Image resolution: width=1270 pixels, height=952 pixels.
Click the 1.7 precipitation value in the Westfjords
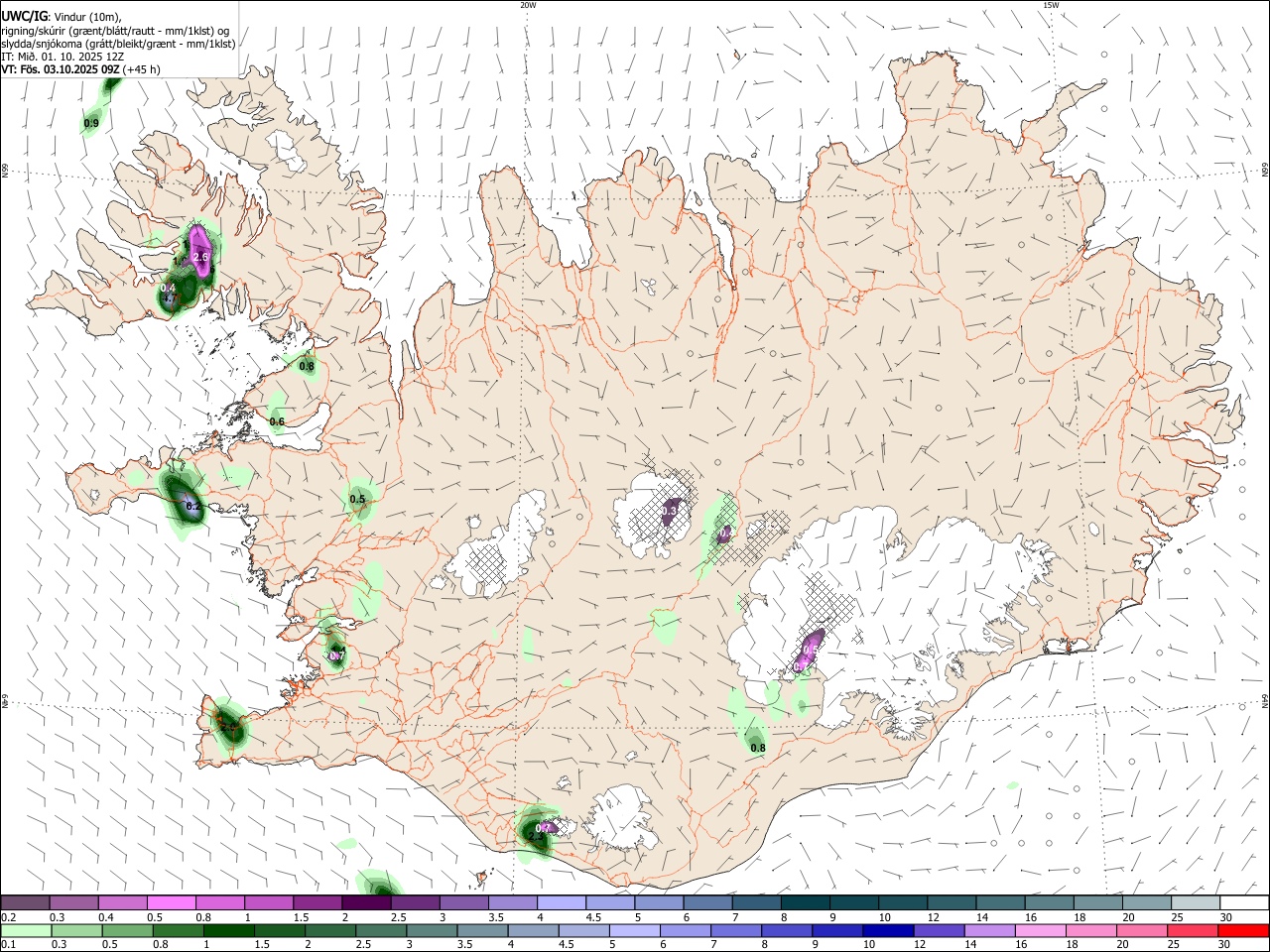click(x=169, y=298)
